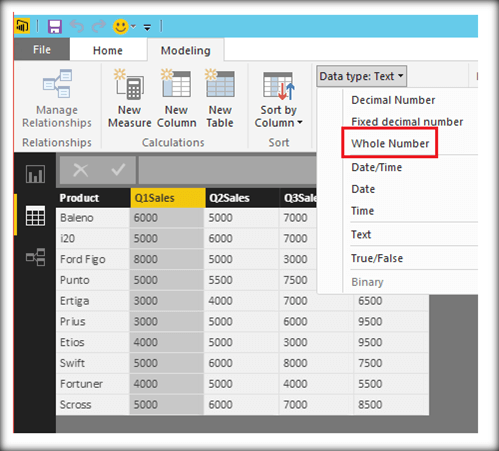The height and width of the screenshot is (451, 499).
Task: Click the Punto product cell
Action: [93, 280]
